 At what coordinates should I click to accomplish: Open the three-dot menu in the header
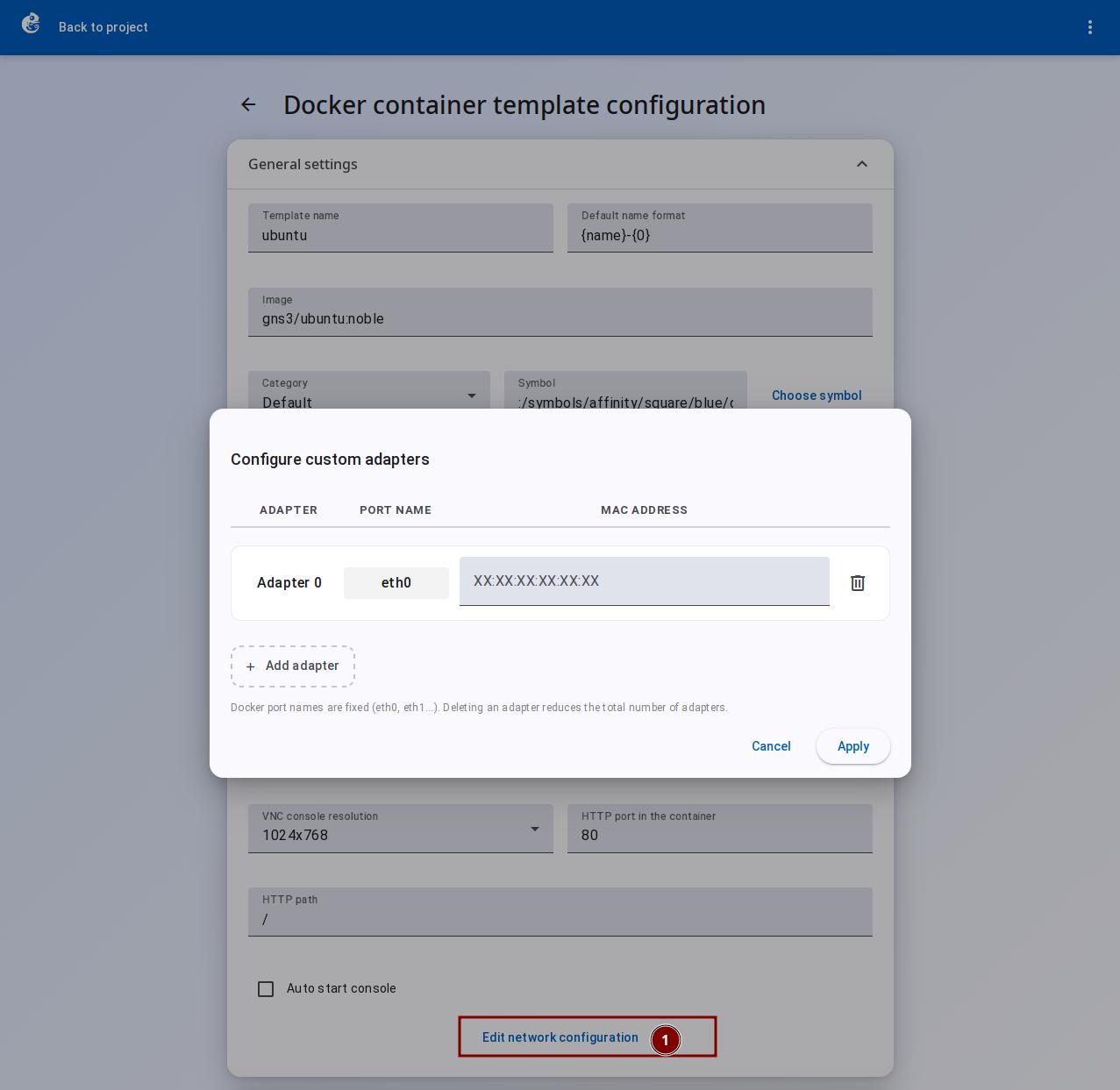(1090, 27)
